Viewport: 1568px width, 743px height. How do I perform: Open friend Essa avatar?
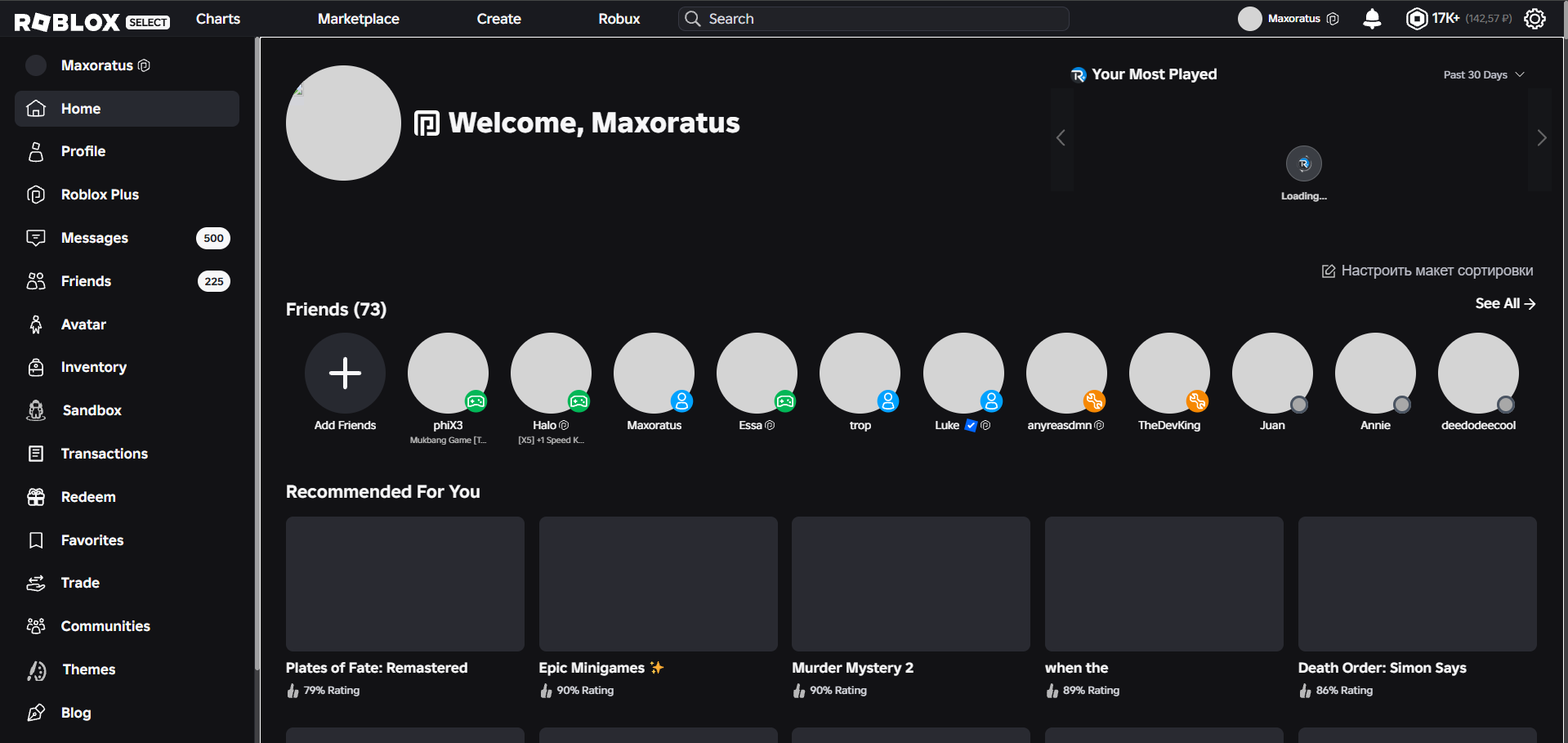point(757,373)
